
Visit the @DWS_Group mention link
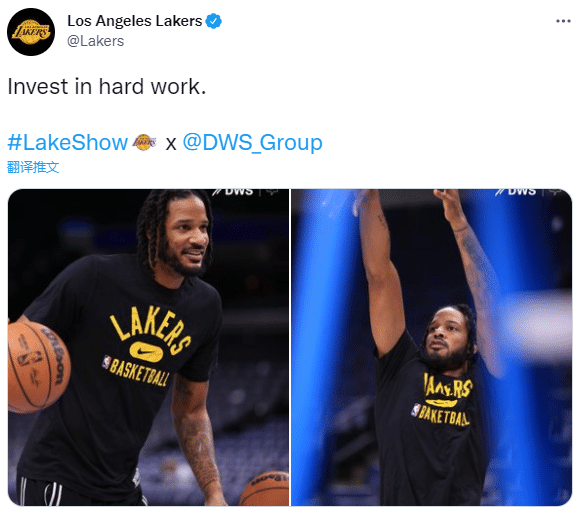(253, 142)
